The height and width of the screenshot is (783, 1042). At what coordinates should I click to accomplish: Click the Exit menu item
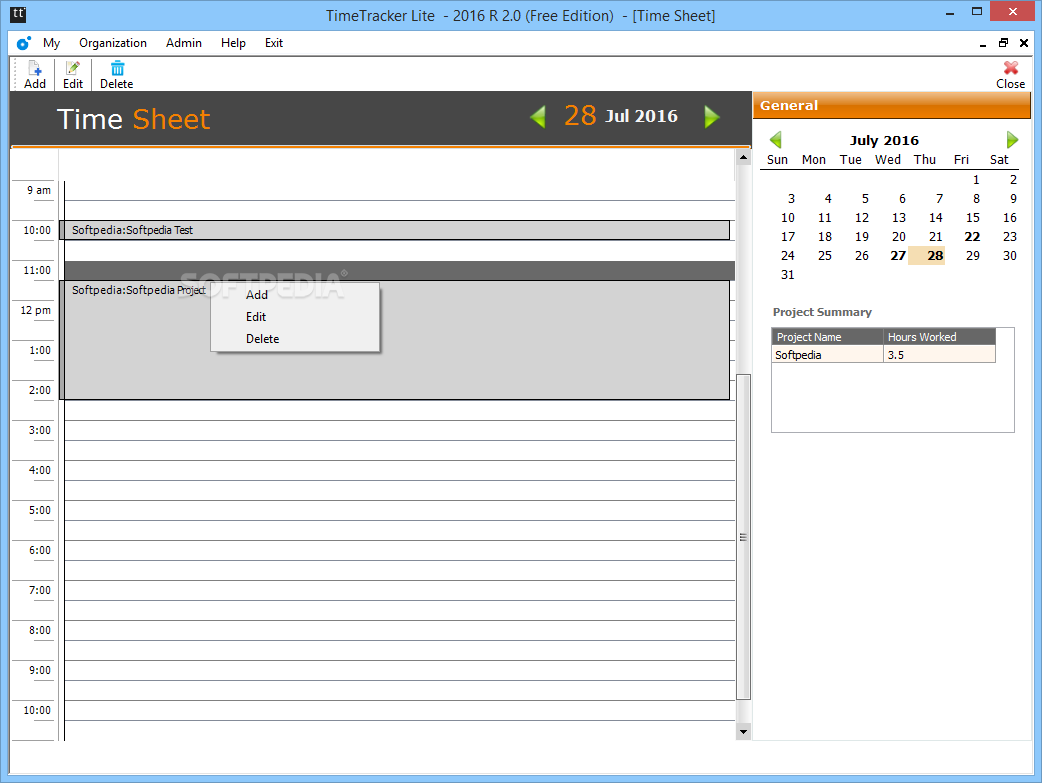[274, 43]
